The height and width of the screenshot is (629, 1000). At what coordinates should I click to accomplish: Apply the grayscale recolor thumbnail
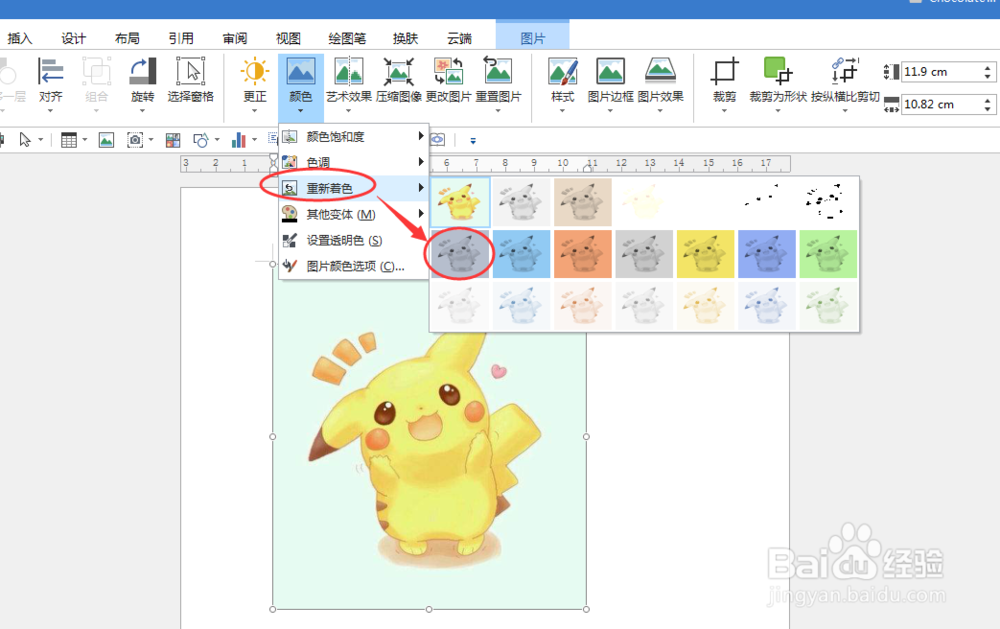[521, 202]
